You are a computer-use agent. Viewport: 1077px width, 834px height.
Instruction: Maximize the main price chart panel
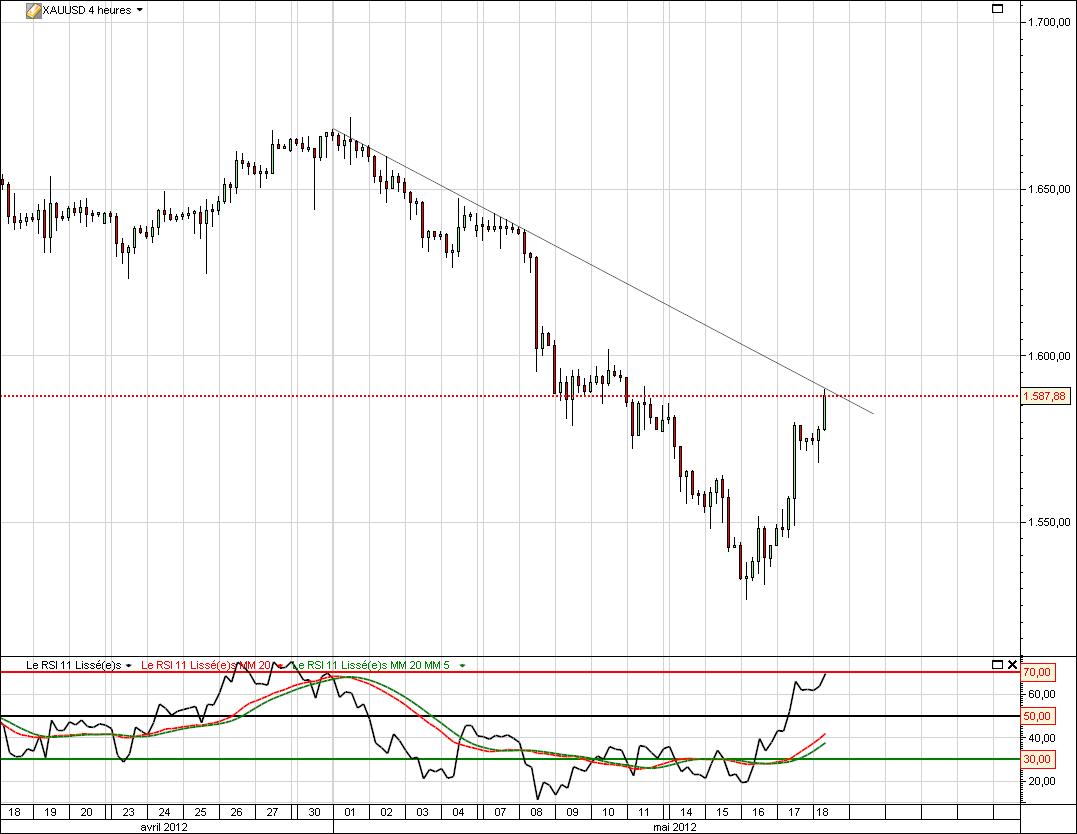tap(997, 9)
